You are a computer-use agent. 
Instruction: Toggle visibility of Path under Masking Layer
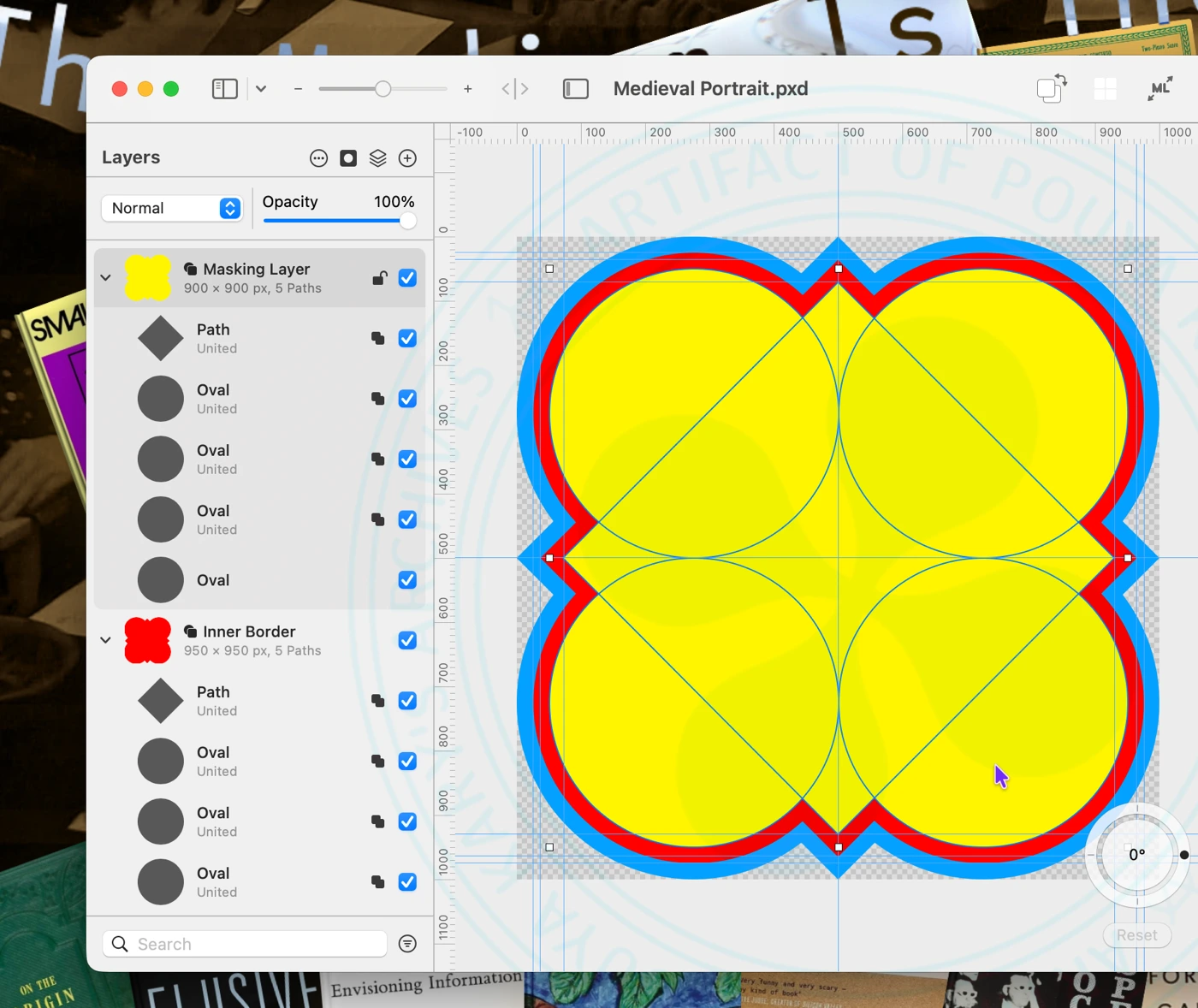pyautogui.click(x=407, y=339)
